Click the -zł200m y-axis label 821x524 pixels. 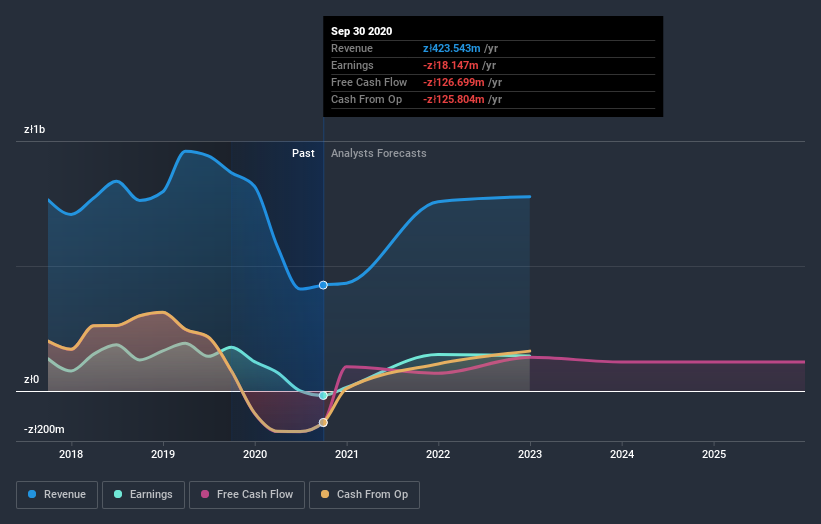point(44,429)
